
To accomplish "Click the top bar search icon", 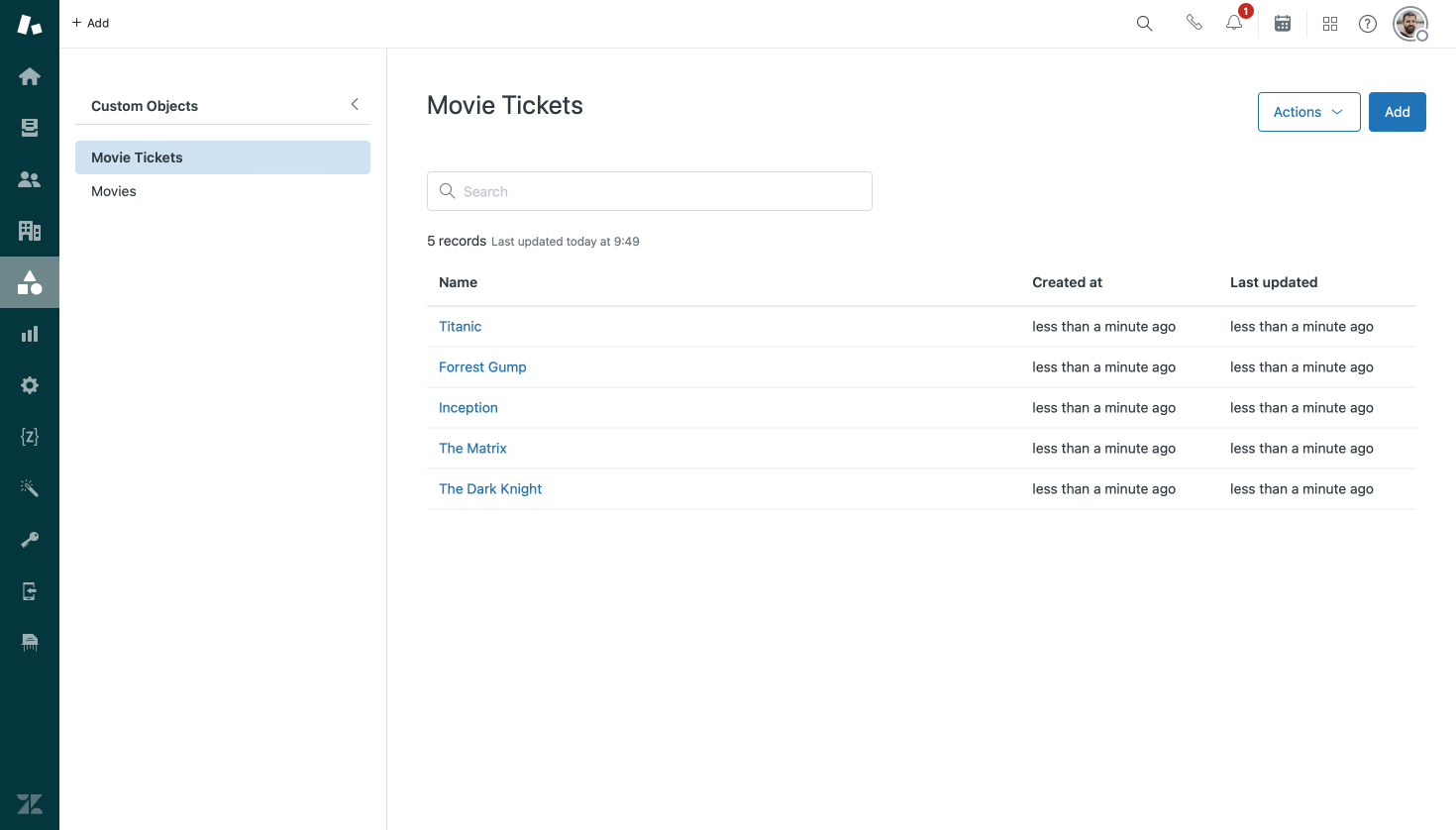I will tap(1145, 23).
